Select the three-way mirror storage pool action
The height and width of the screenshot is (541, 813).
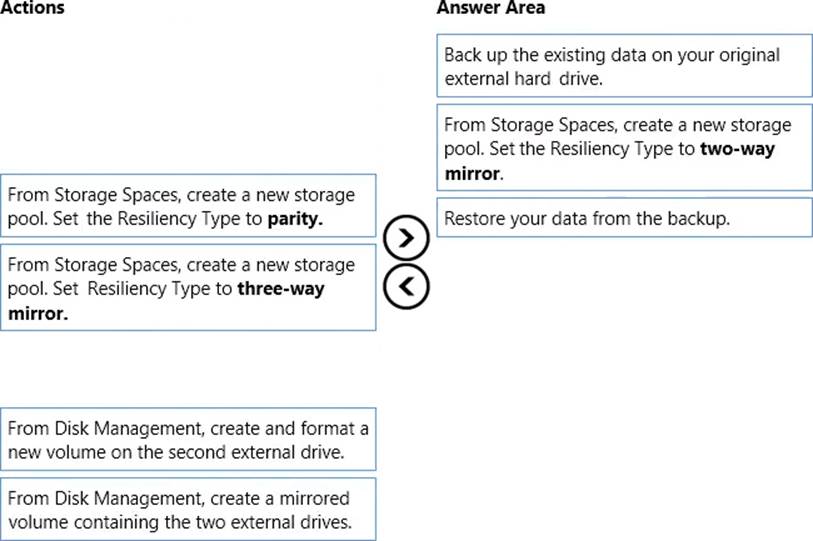[188, 287]
